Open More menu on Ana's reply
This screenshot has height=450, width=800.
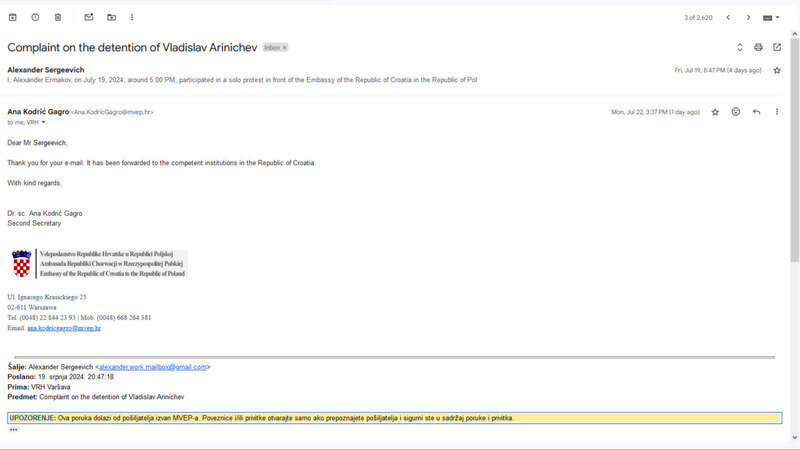(777, 112)
